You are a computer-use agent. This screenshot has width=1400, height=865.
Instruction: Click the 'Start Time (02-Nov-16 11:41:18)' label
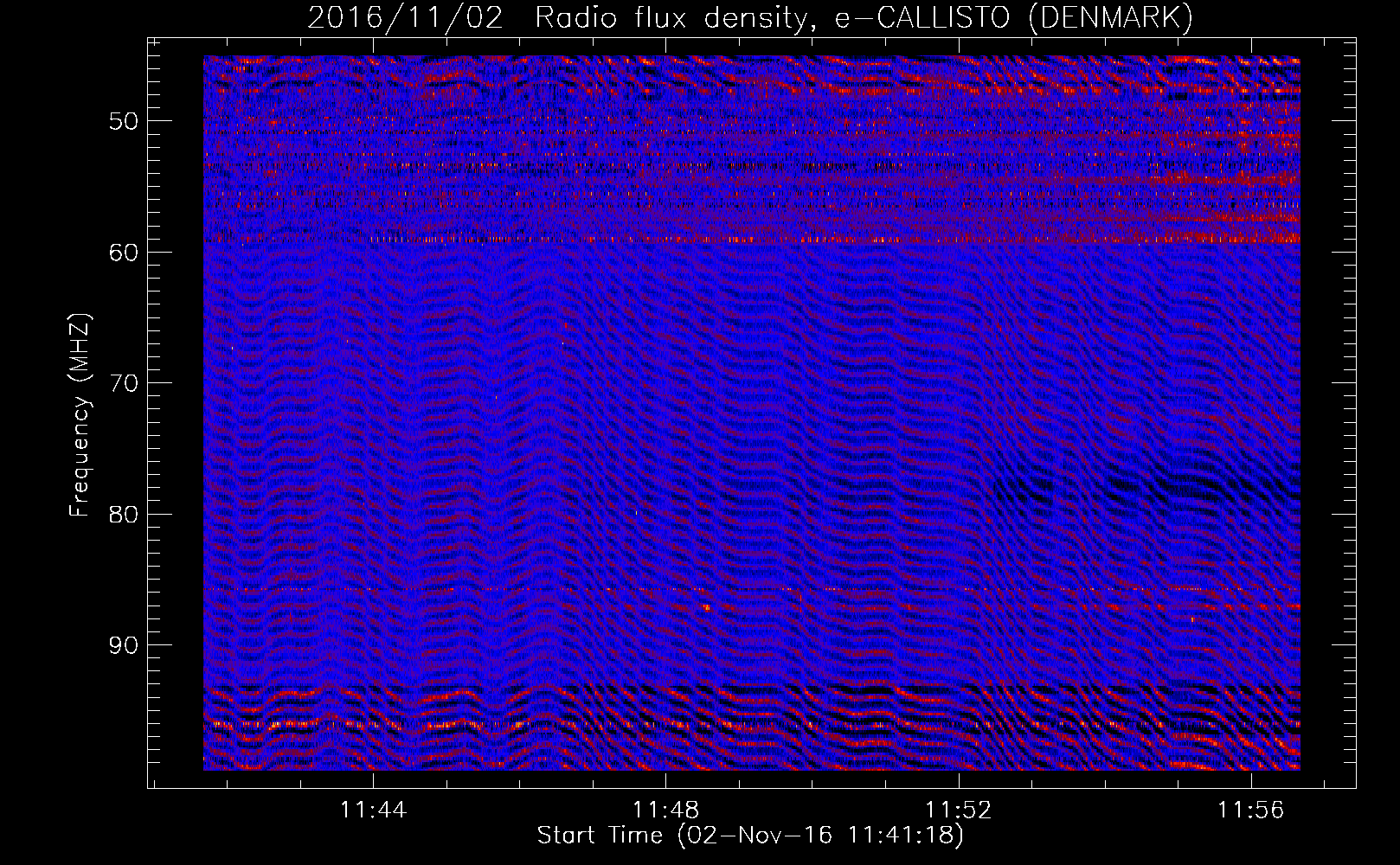750,836
